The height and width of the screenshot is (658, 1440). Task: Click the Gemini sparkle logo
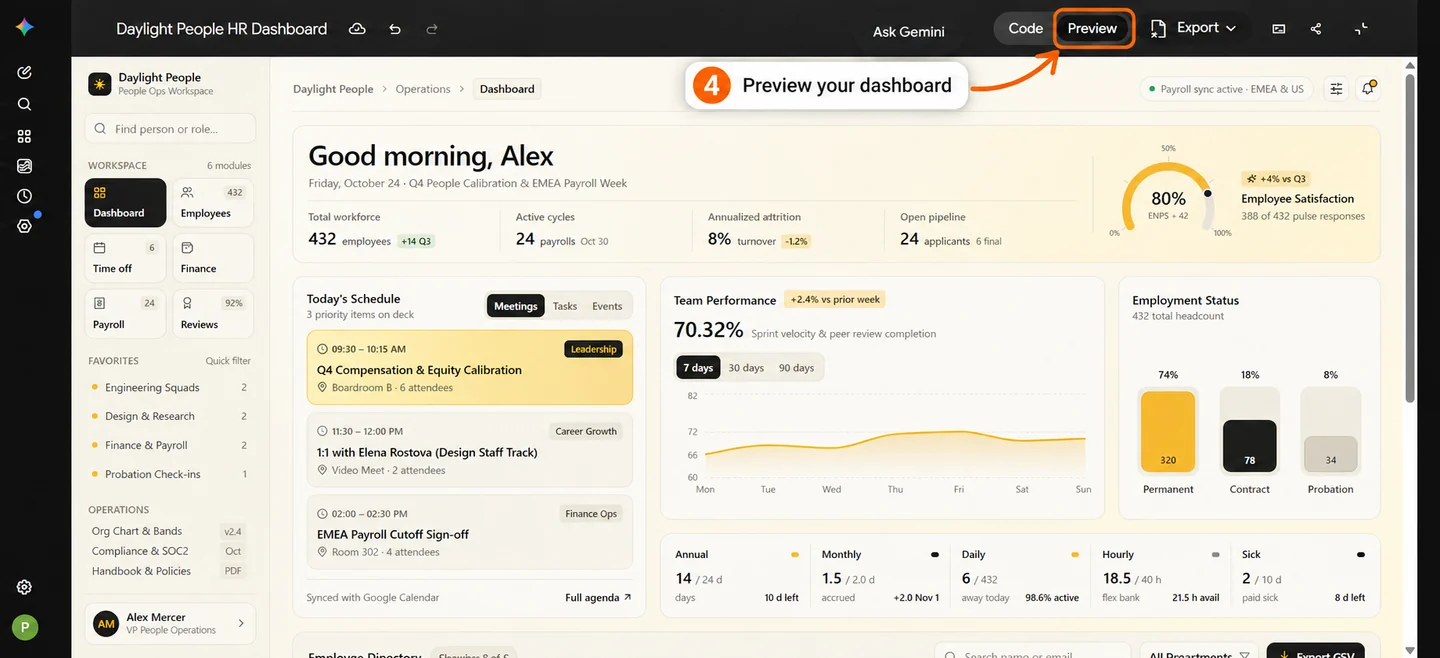point(24,28)
